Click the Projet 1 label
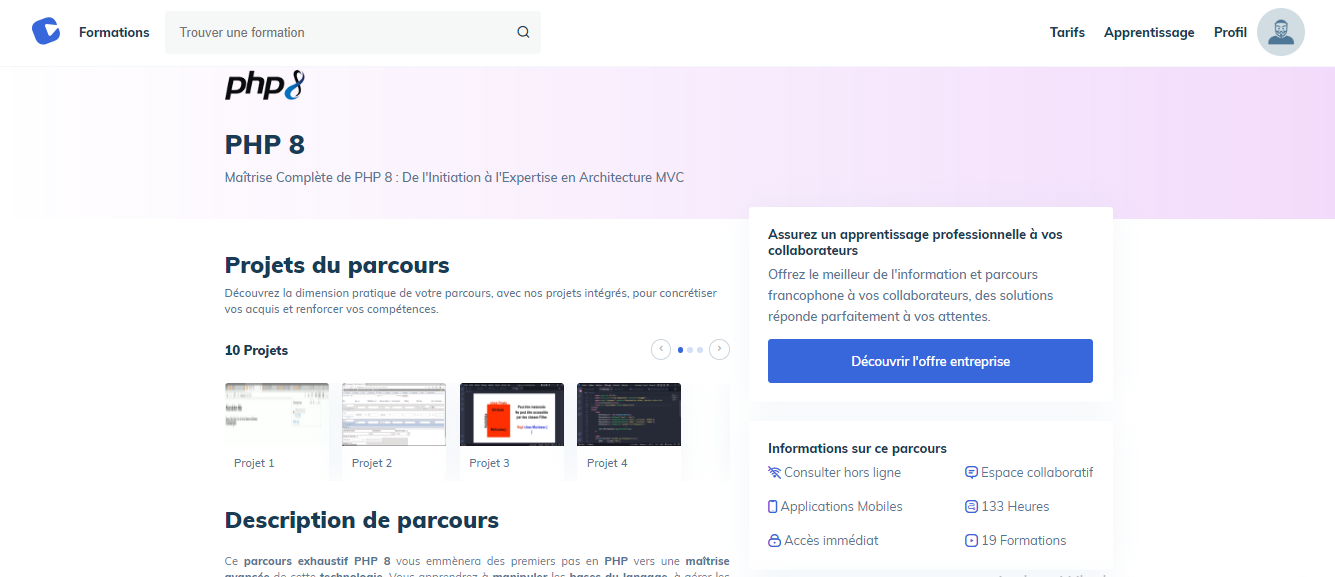Image resolution: width=1335 pixels, height=577 pixels. coord(254,463)
